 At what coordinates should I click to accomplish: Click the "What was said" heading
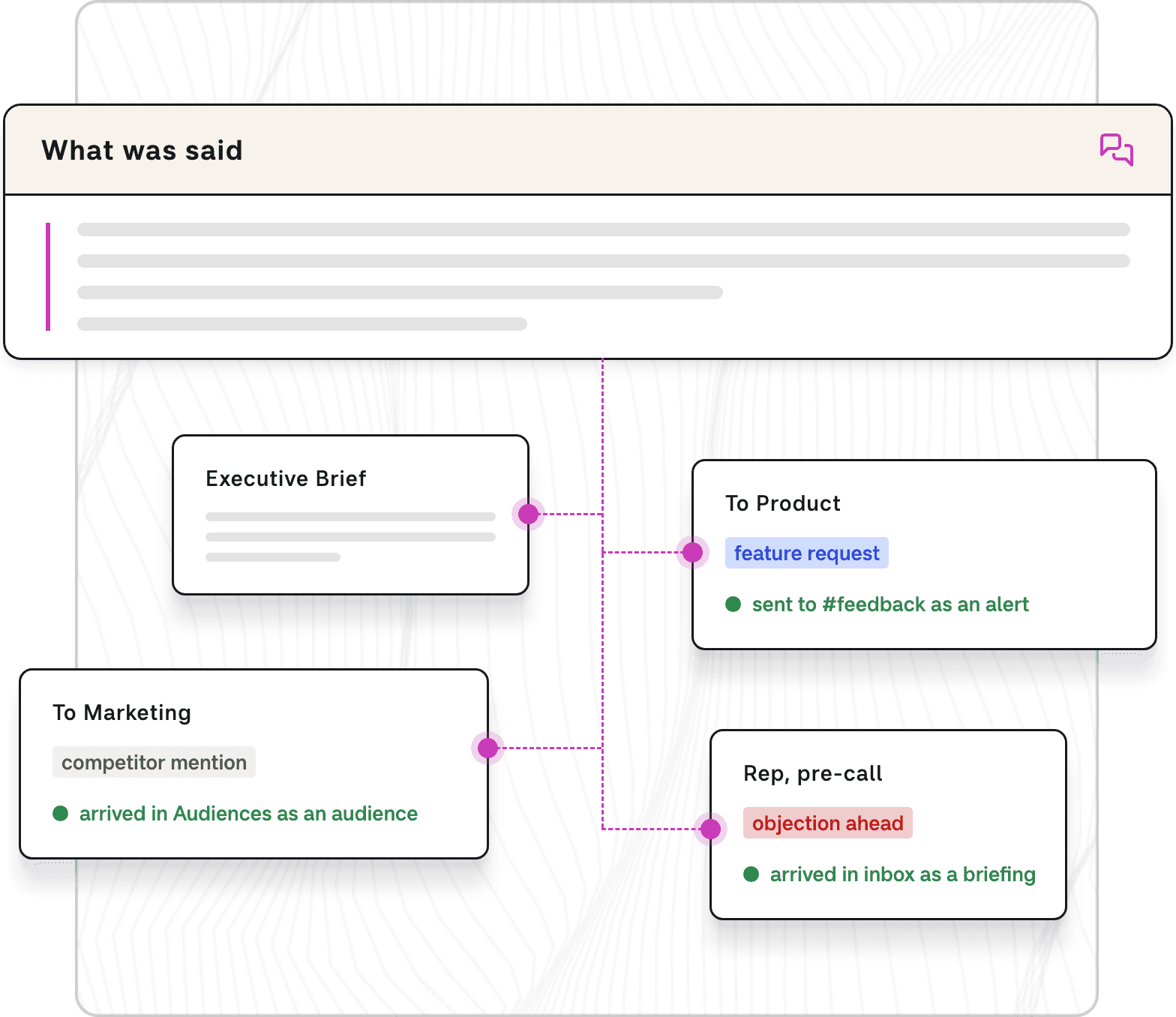[x=142, y=151]
